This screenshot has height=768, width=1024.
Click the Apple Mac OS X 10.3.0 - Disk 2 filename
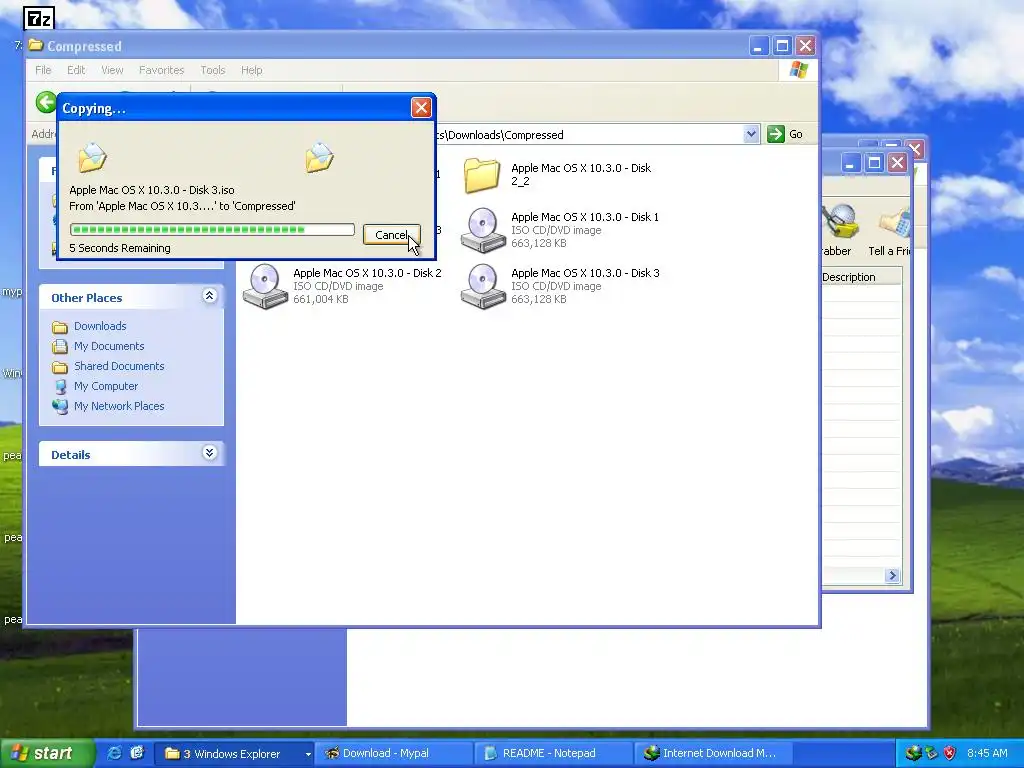pyautogui.click(x=367, y=273)
